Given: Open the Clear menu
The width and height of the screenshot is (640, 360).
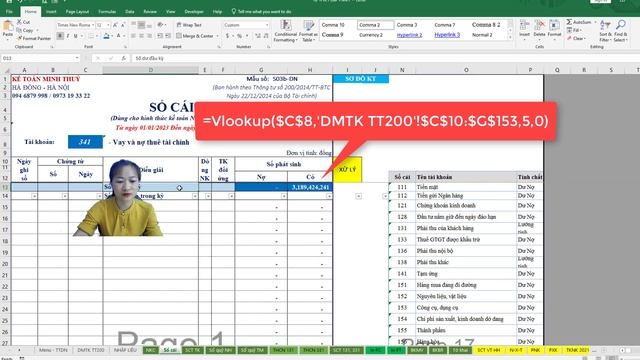Looking at the screenshot, I should [576, 38].
